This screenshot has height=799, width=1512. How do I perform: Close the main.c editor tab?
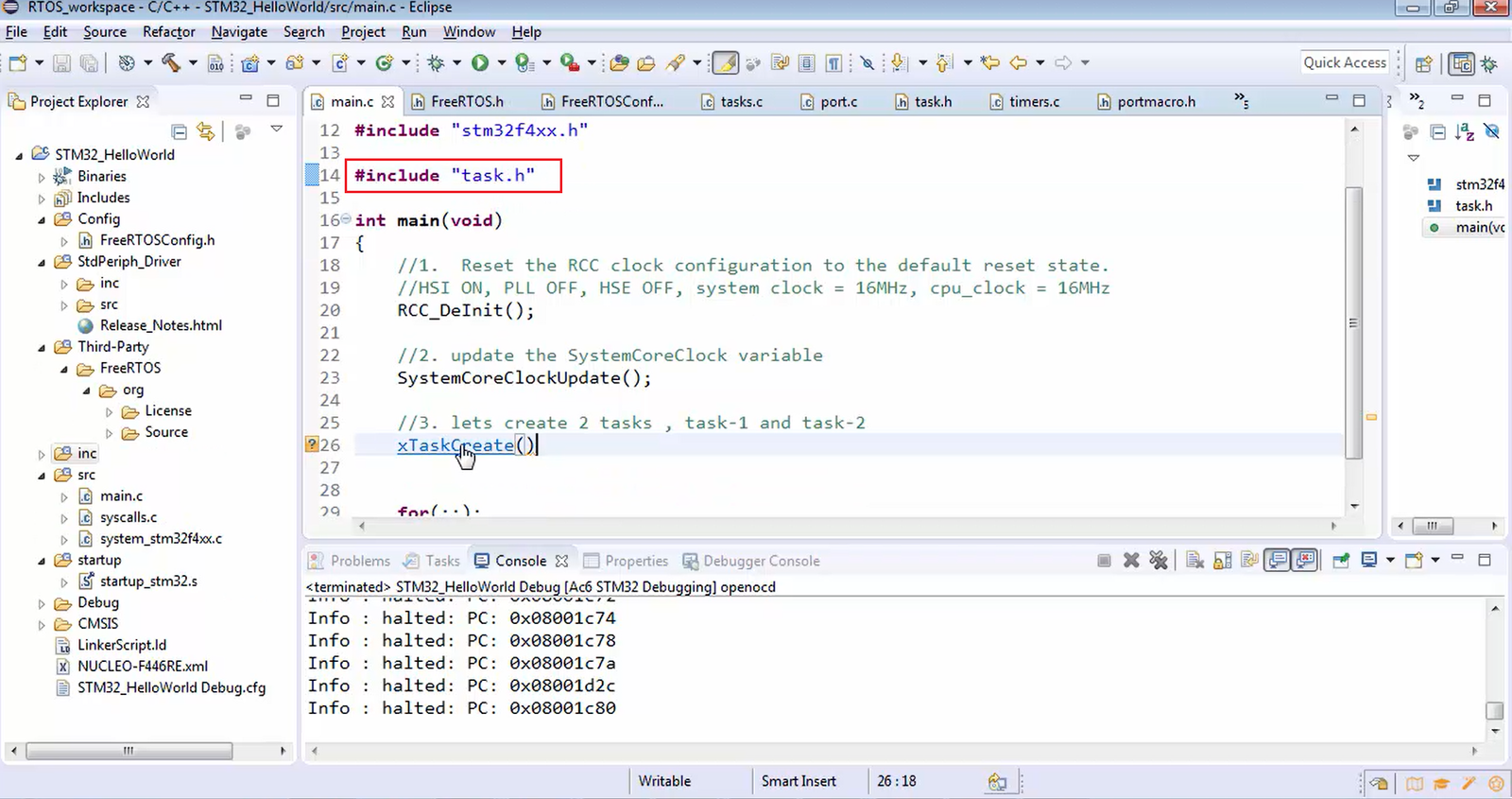[x=387, y=101]
